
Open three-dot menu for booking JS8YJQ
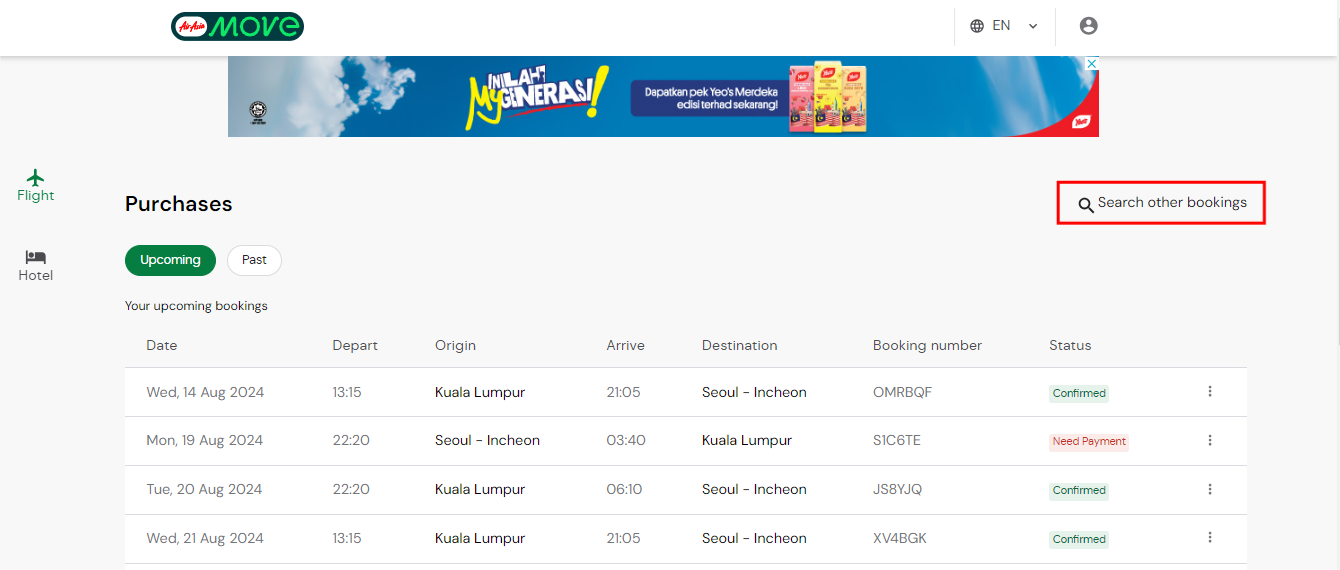click(x=1209, y=490)
